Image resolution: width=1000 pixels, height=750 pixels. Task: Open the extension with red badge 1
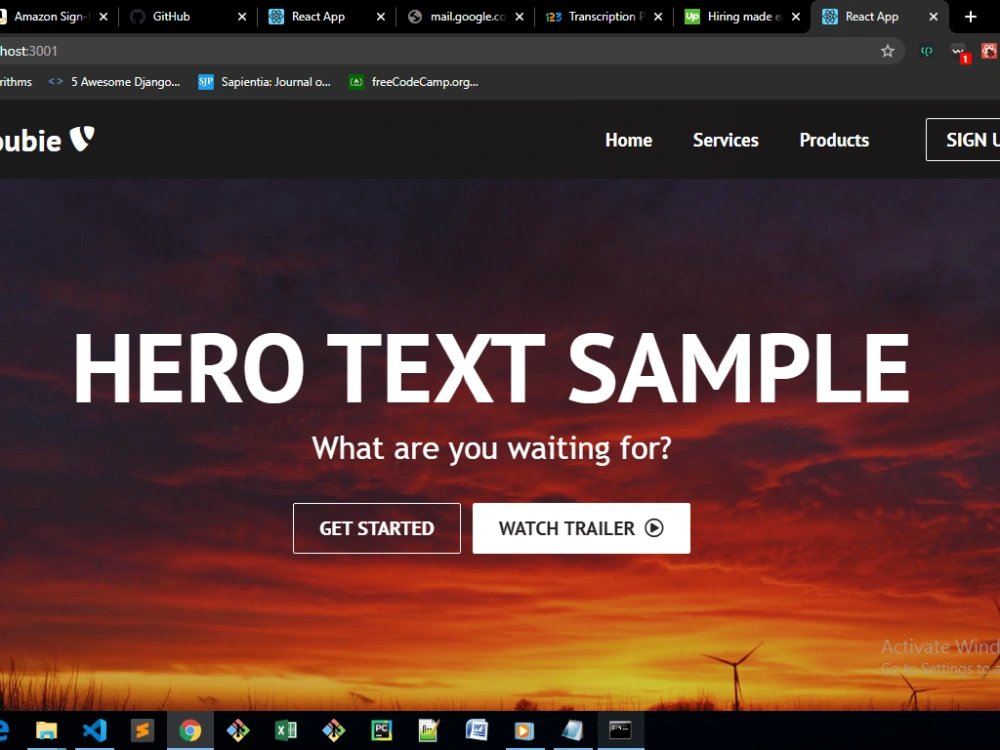tap(959, 52)
